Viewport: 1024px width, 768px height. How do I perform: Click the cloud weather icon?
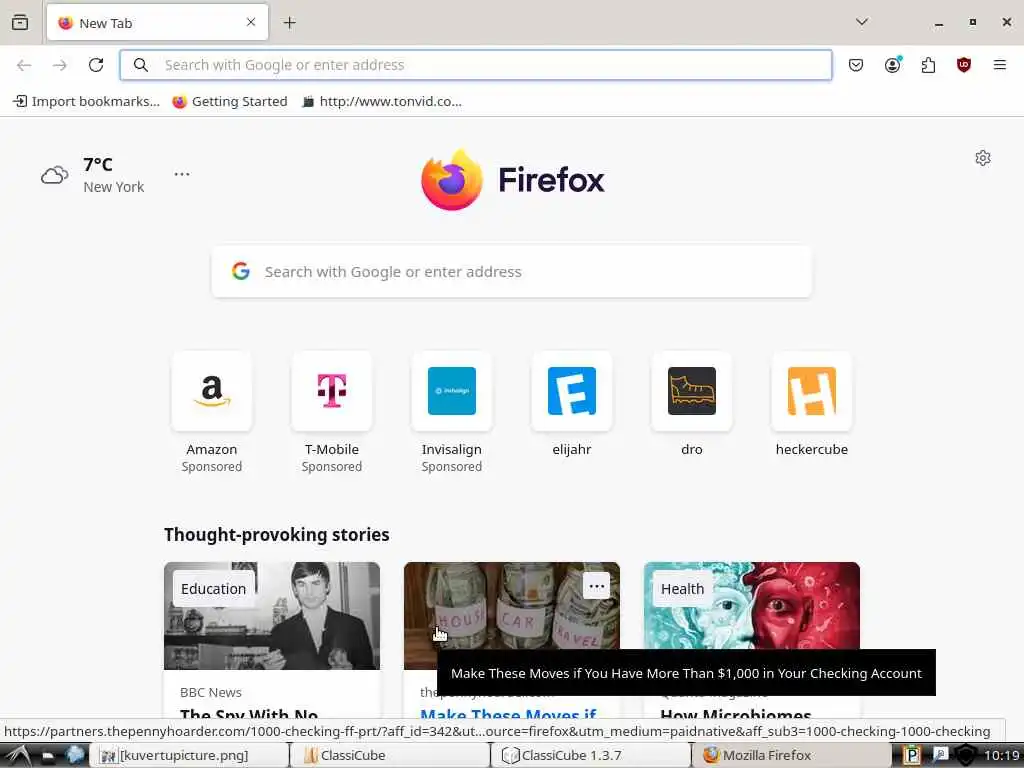[x=54, y=175]
